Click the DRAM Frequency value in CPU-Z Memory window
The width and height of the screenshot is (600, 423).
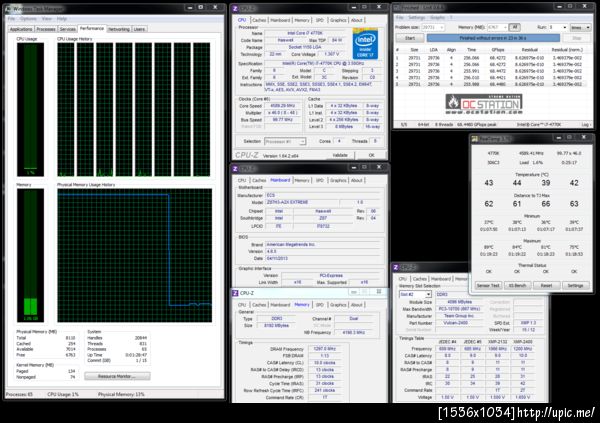coord(325,349)
